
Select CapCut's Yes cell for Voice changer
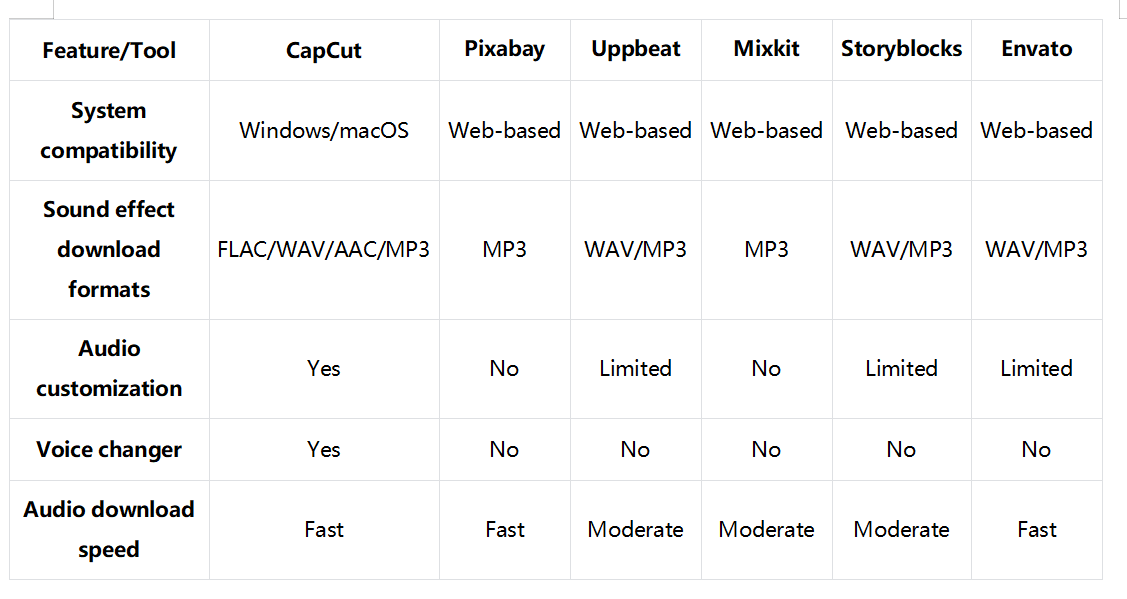coord(324,449)
